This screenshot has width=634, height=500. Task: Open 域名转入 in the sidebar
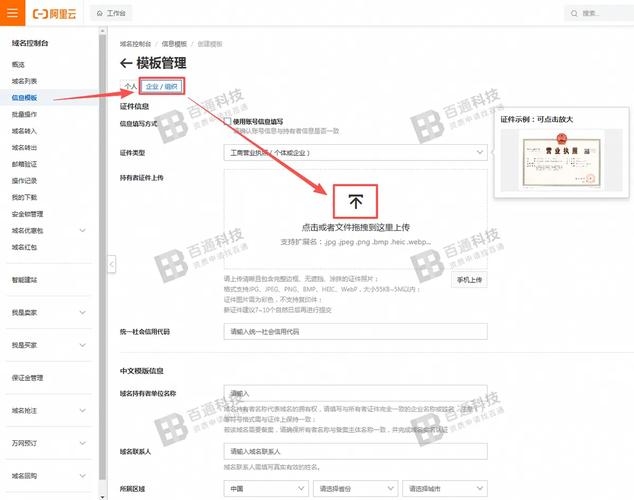coord(24,131)
